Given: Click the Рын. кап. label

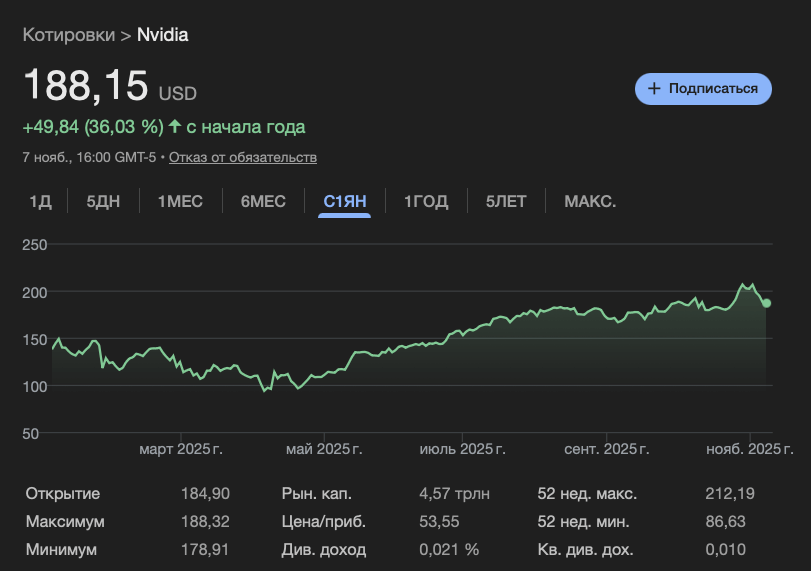Looking at the screenshot, I should tap(317, 493).
